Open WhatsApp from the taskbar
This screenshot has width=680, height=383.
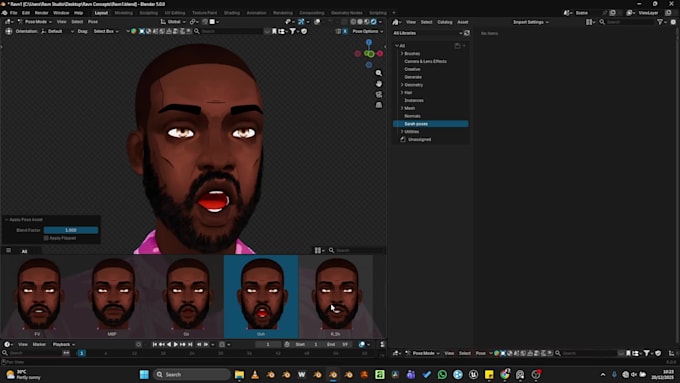(442, 374)
